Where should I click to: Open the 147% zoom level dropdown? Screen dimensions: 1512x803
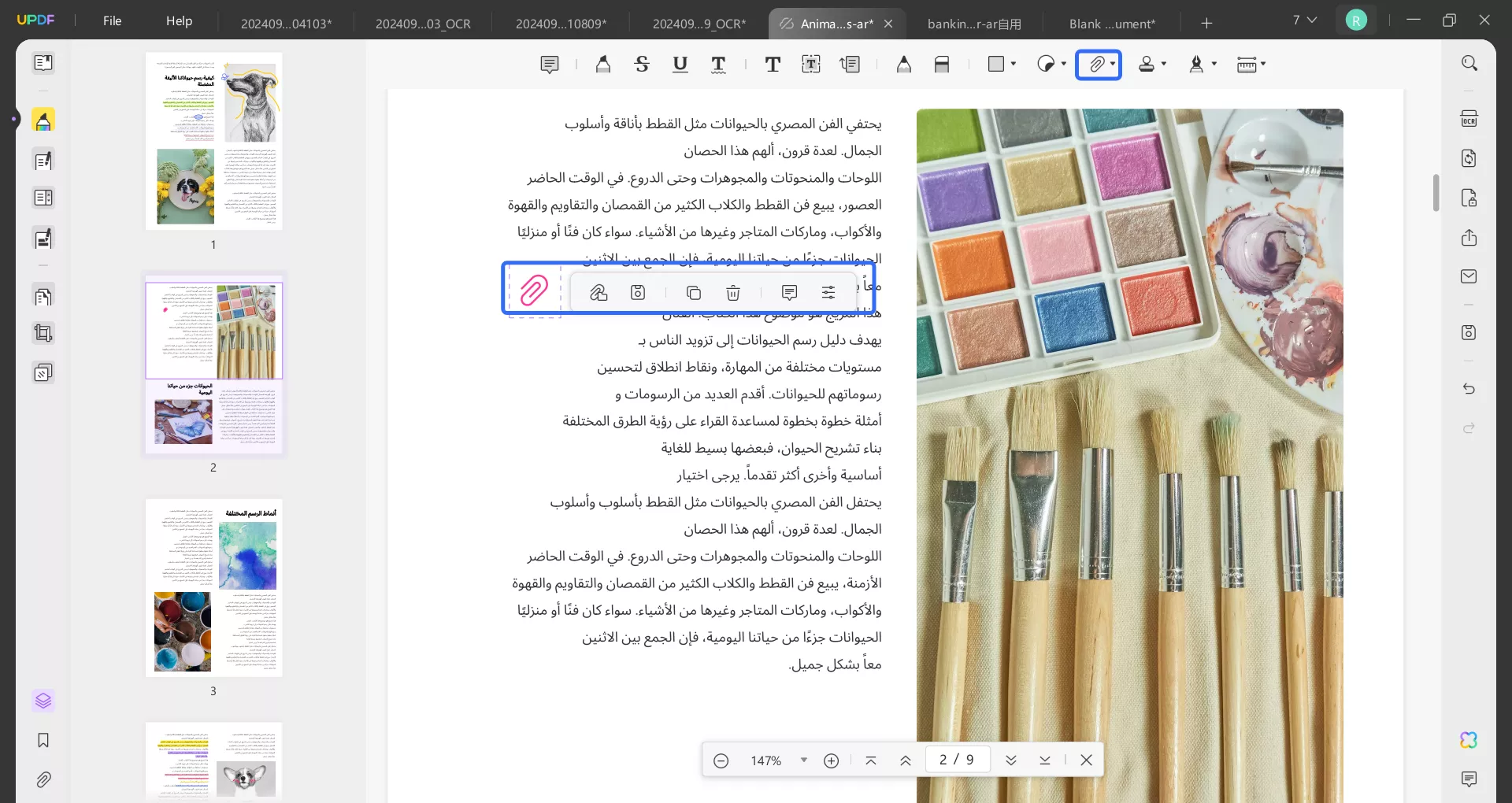click(x=804, y=760)
